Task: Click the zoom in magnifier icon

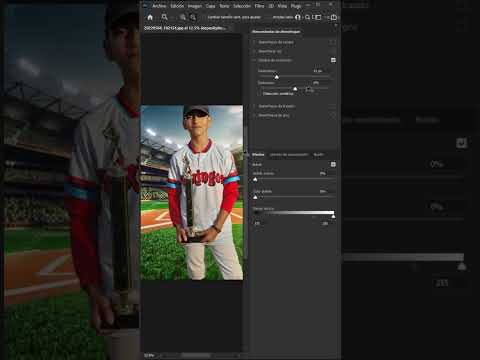Action: [x=183, y=17]
